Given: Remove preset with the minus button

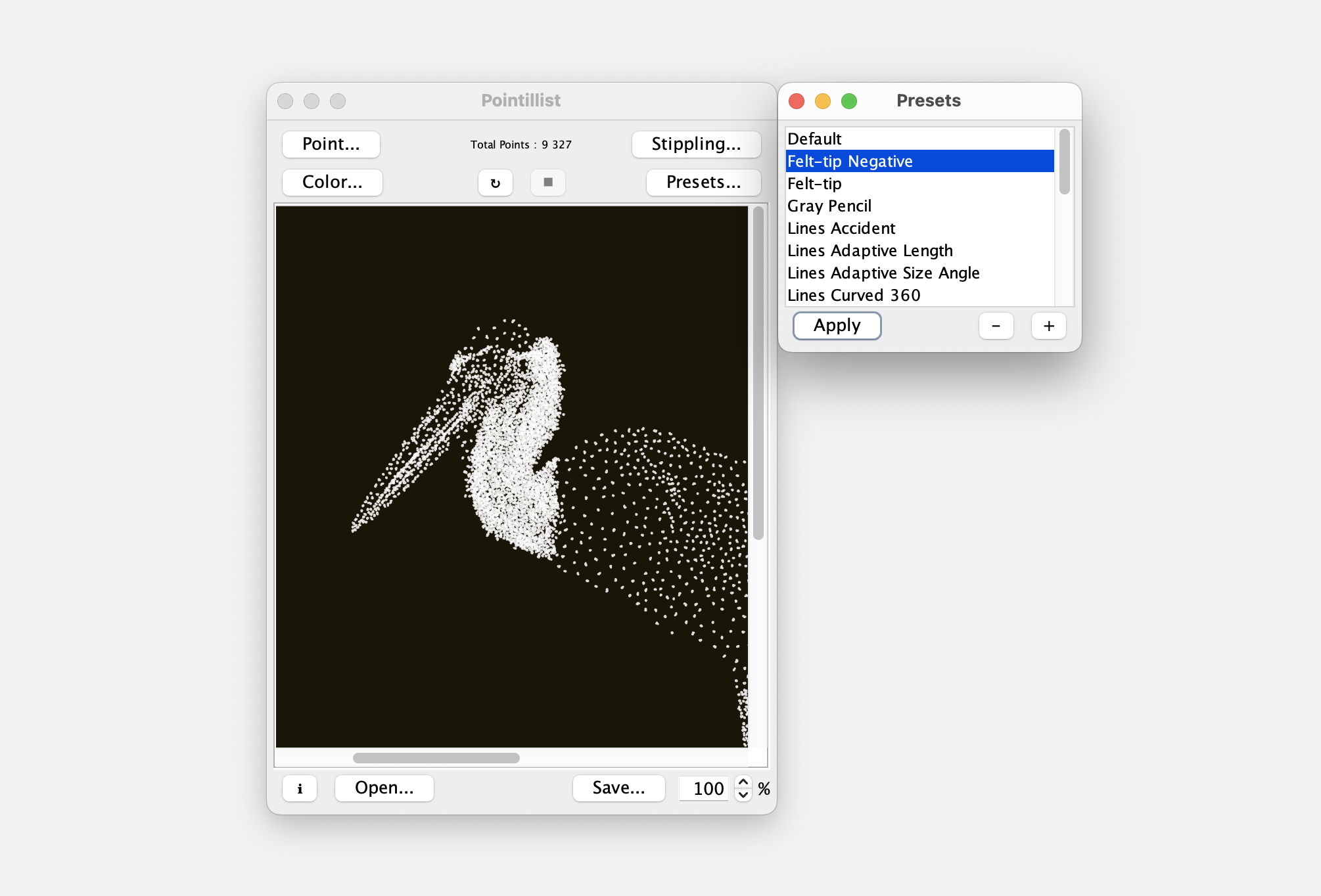Looking at the screenshot, I should point(996,326).
